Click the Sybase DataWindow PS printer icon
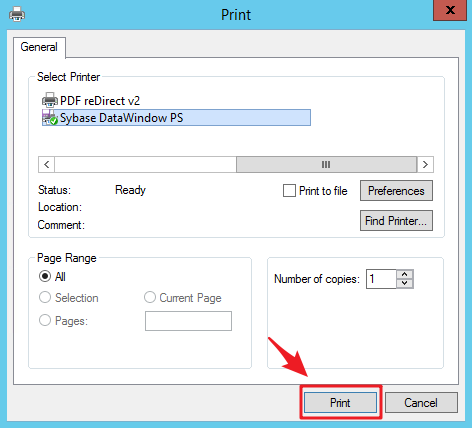The width and height of the screenshot is (472, 428). (x=50, y=117)
